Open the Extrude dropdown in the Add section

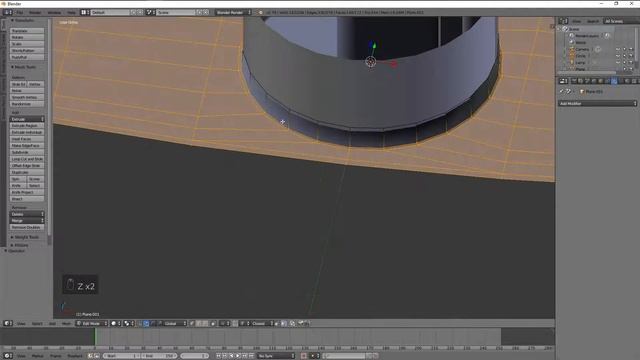(x=27, y=119)
